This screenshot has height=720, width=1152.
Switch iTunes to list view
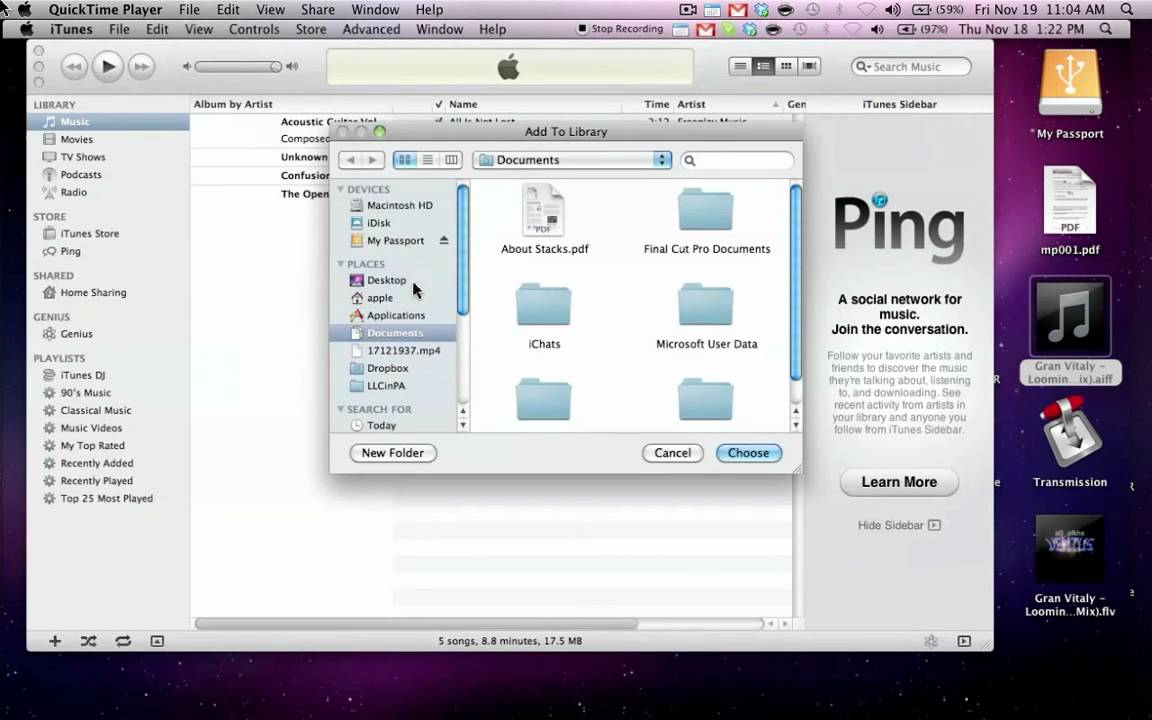[740, 66]
